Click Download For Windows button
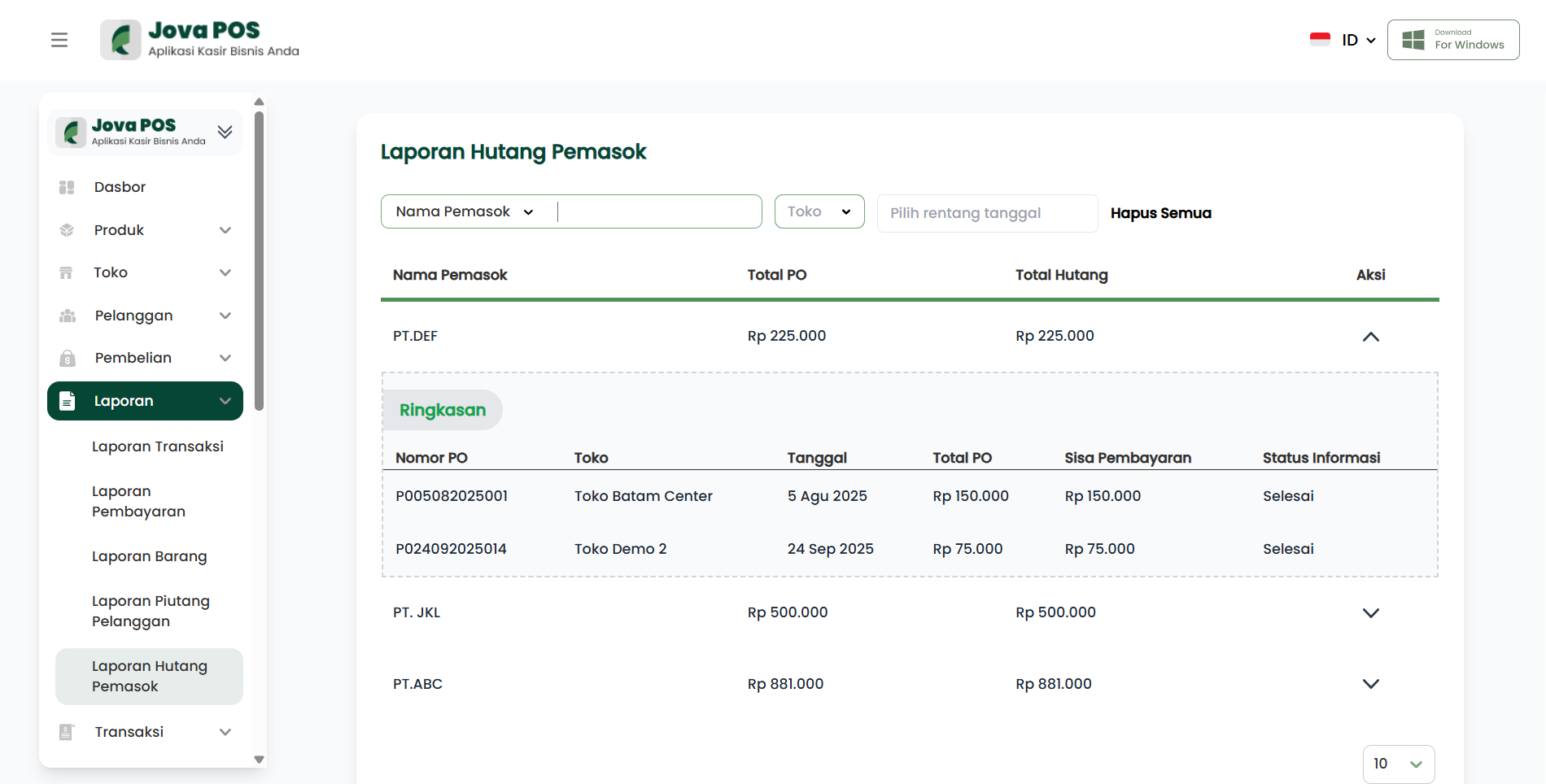This screenshot has height=784, width=1546. 1452,40
